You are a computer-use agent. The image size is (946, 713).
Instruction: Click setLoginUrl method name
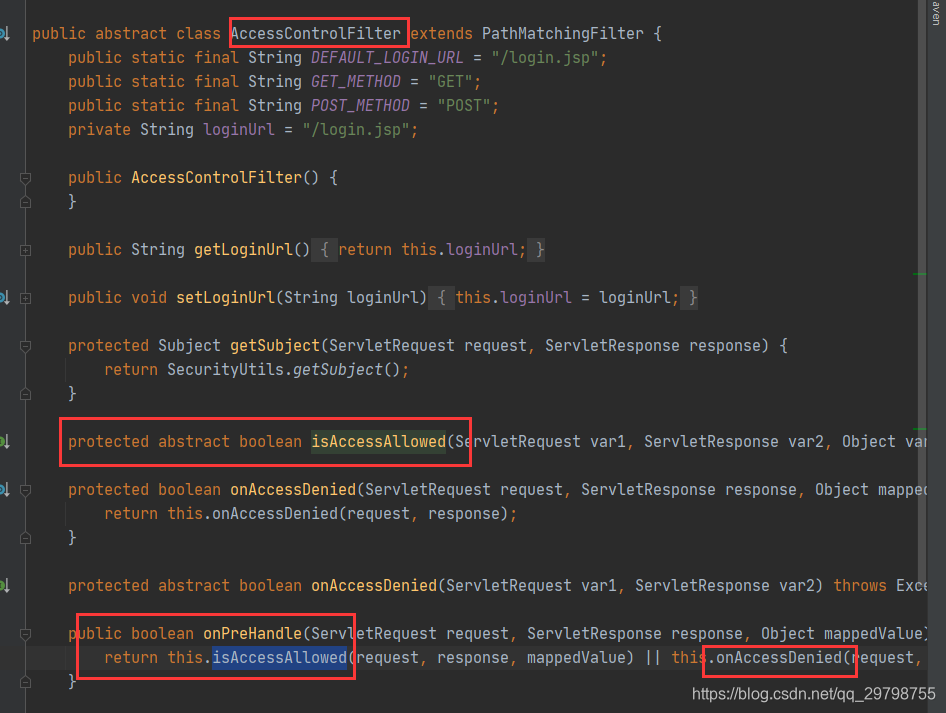click(226, 297)
